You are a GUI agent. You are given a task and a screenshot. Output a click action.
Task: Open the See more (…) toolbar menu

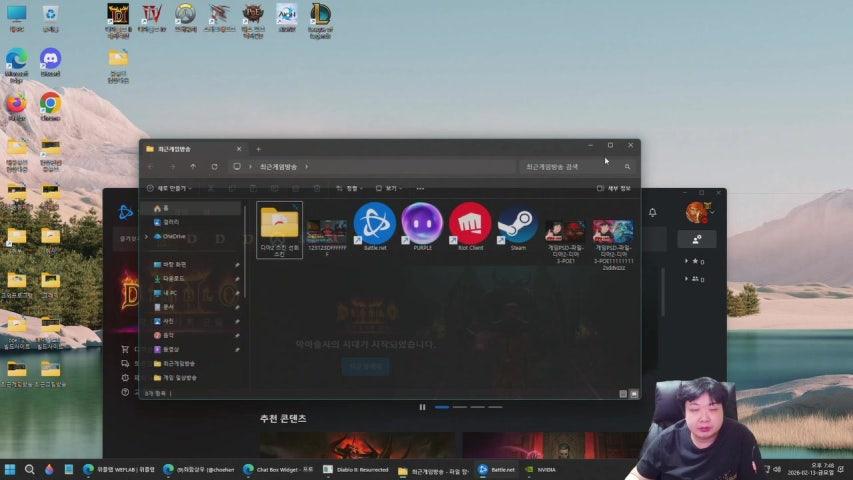coord(420,188)
